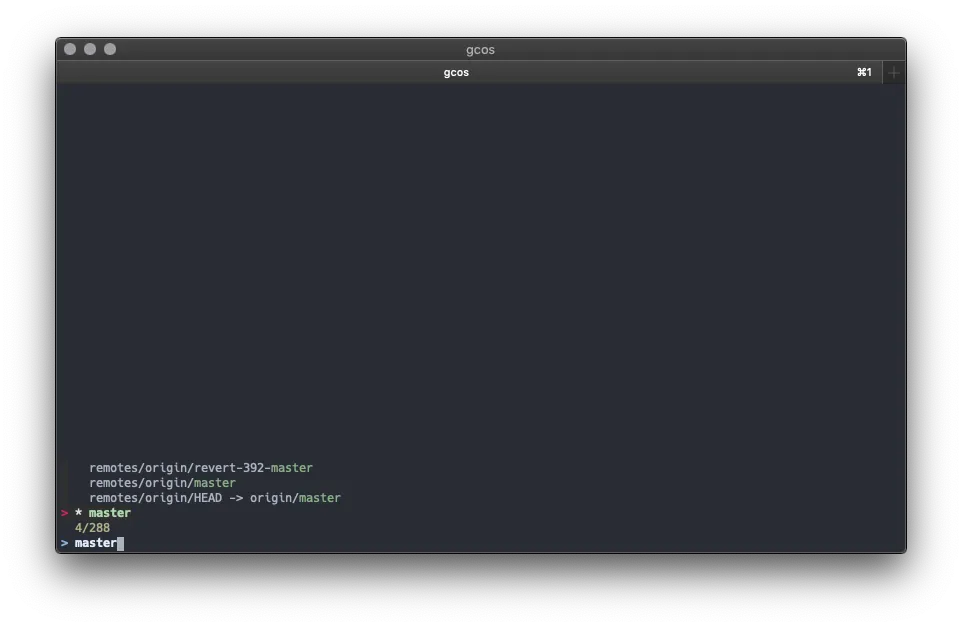Open a new tab with the plus icon
The width and height of the screenshot is (962, 627).
(893, 71)
